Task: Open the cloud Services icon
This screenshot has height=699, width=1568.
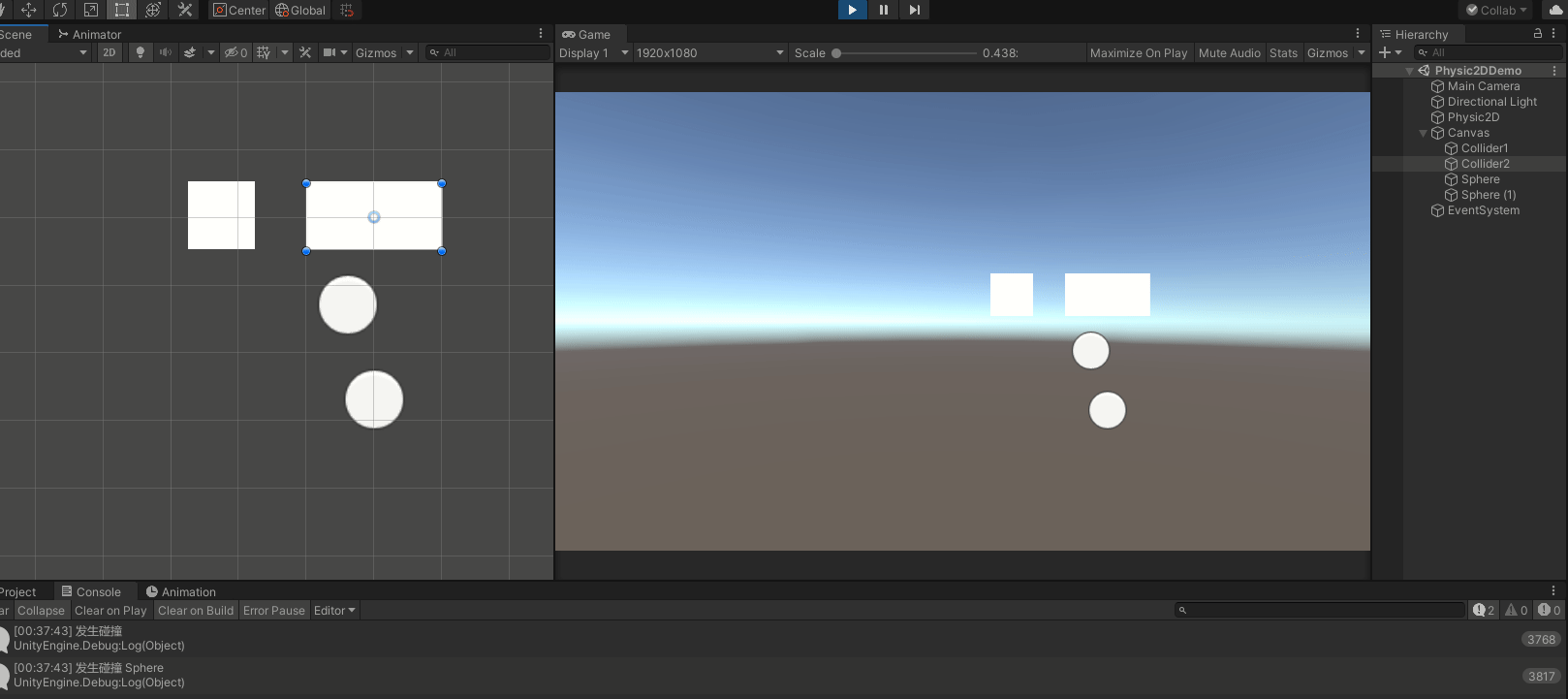Action: coord(1556,10)
